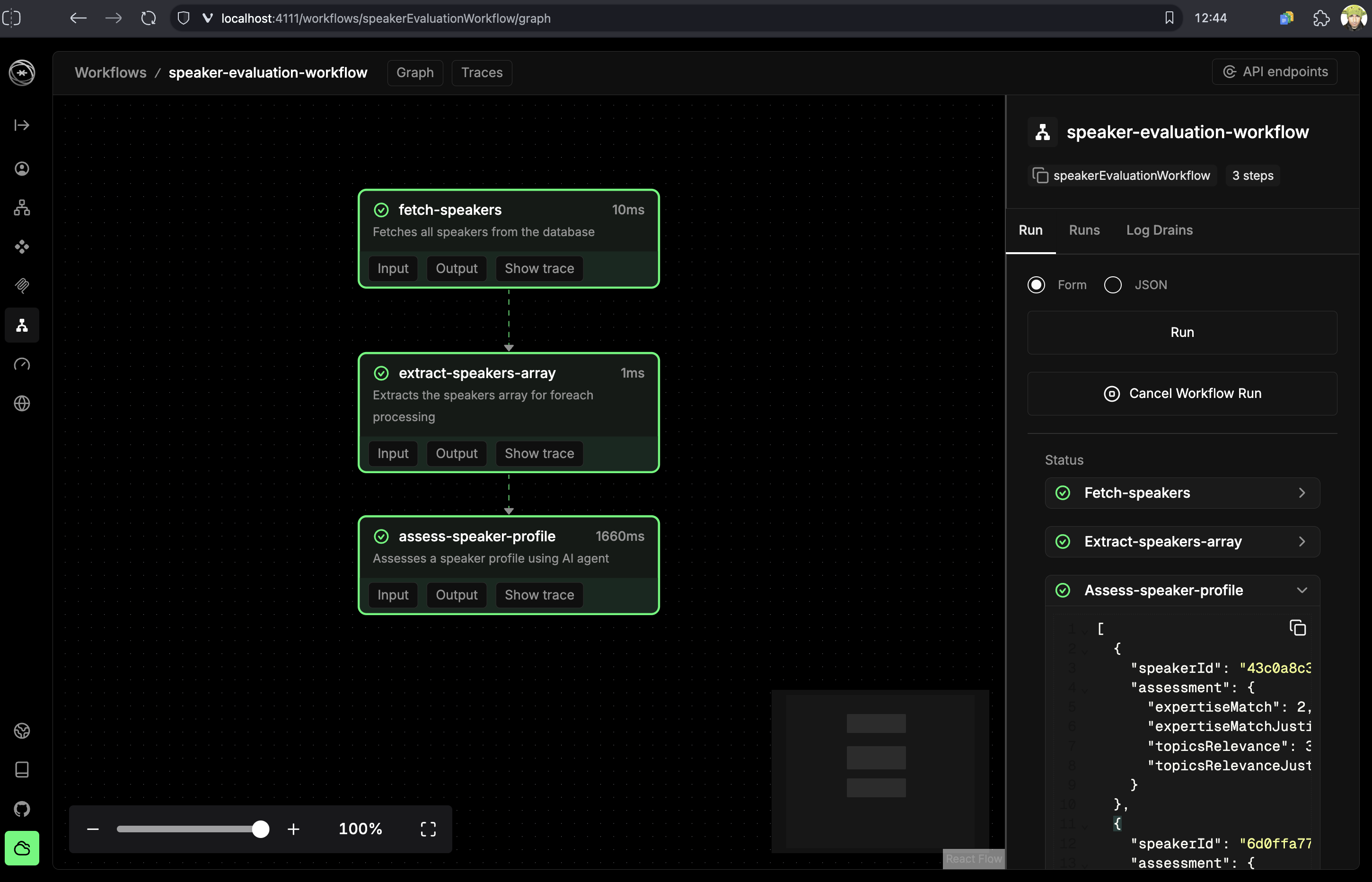Open the Traces tab
The image size is (1372, 882).
[482, 73]
